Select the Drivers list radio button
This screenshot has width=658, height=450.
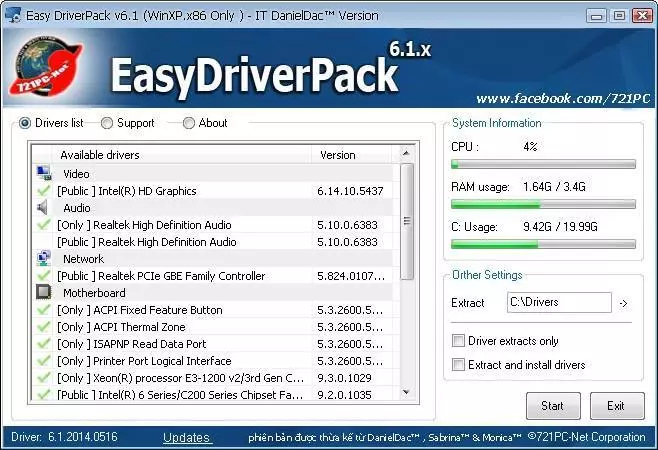[25, 123]
